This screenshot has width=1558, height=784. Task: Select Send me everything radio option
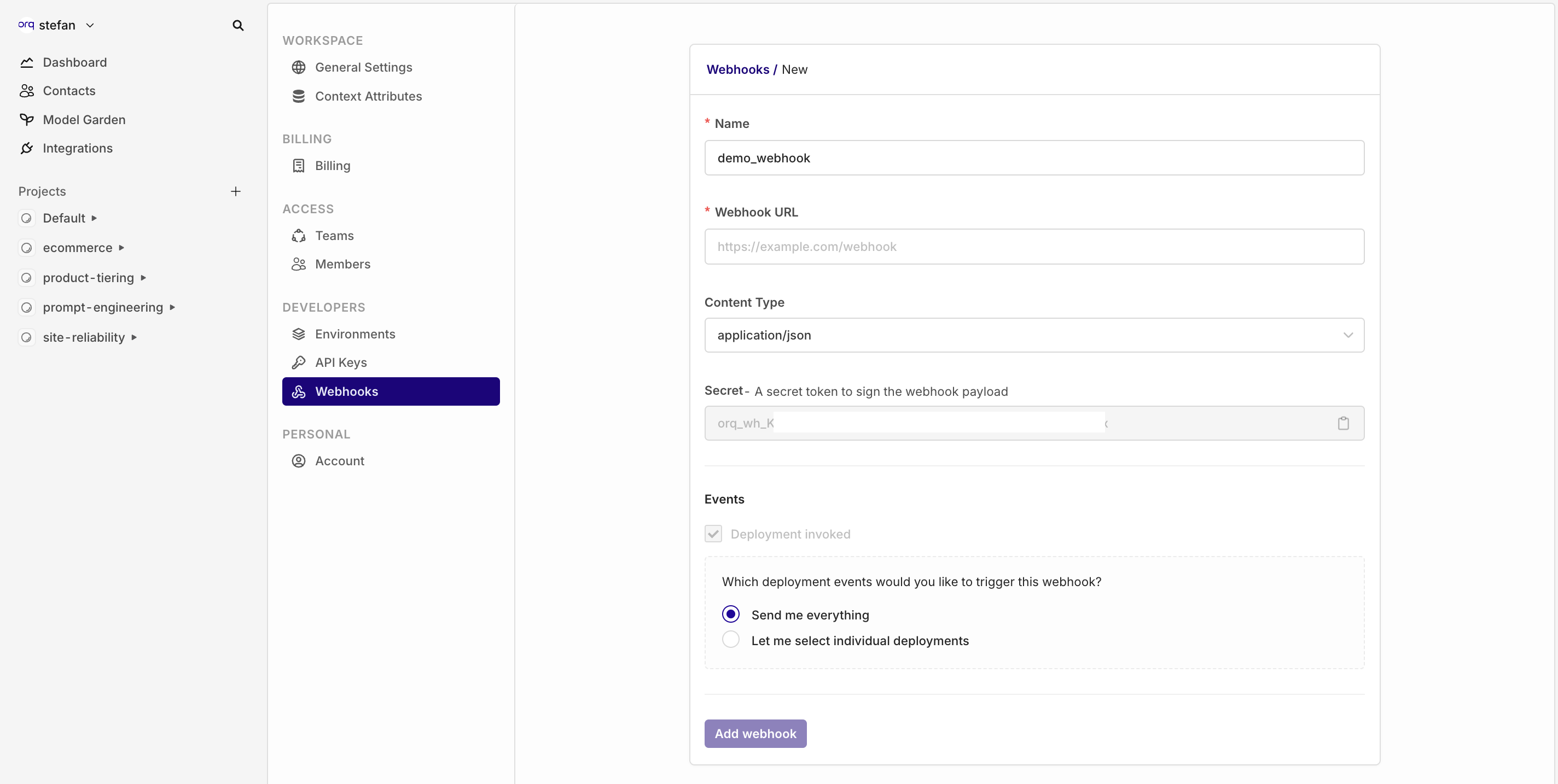point(731,614)
